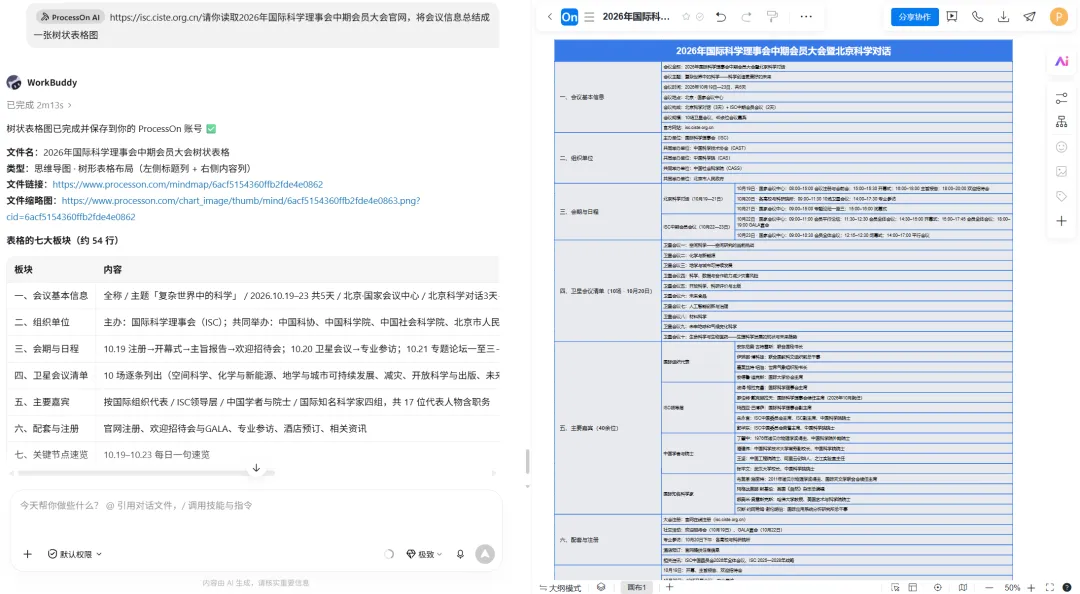Select 五、主要嘉宾 node in the canvas

point(608,428)
